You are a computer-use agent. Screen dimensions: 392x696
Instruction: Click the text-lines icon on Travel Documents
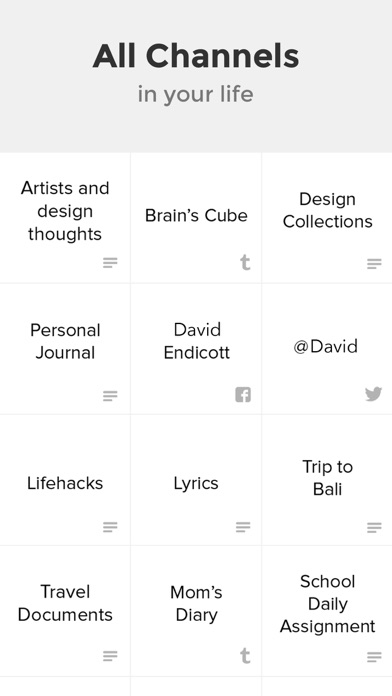coord(110,656)
